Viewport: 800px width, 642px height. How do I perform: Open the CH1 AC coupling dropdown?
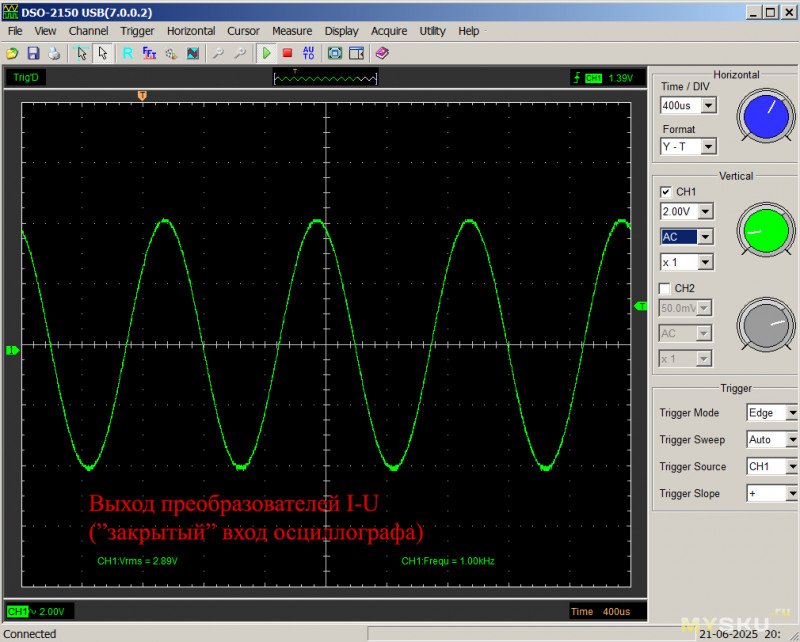coord(706,237)
